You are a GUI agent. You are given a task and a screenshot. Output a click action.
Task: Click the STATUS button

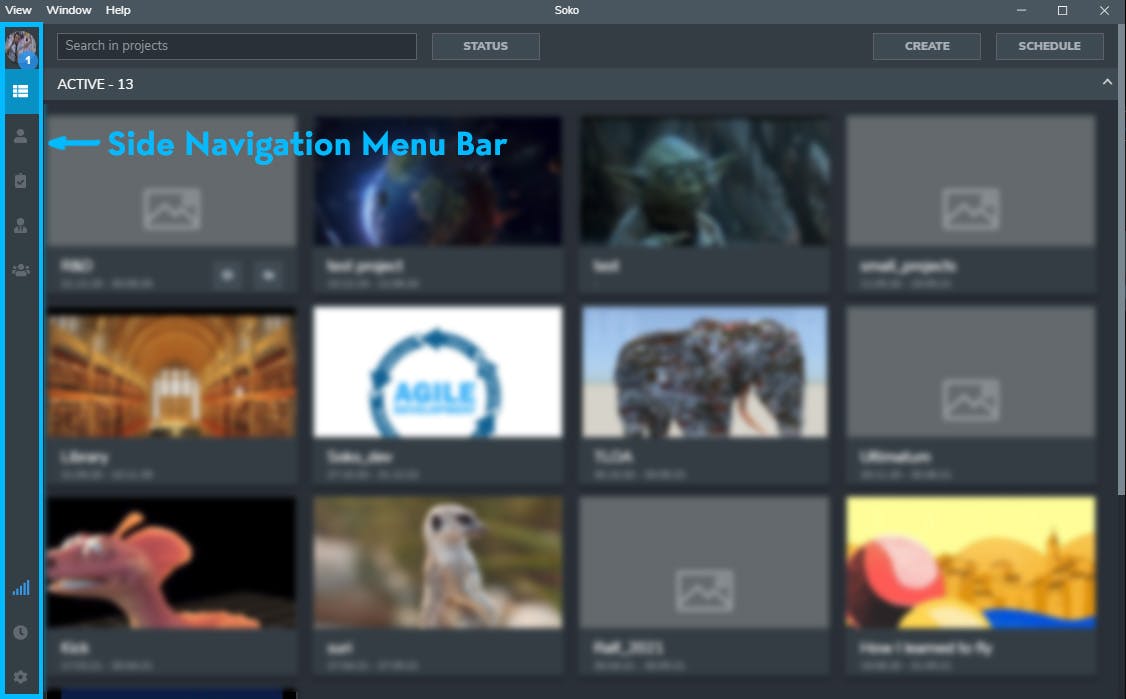(485, 46)
